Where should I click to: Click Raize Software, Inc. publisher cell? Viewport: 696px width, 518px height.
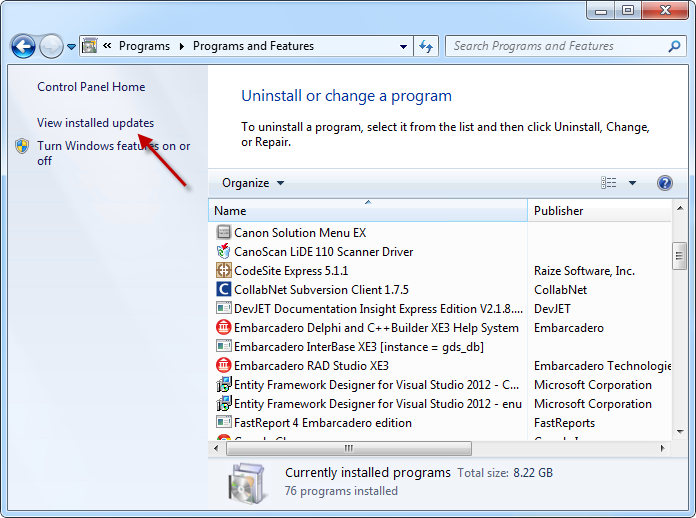tap(584, 271)
